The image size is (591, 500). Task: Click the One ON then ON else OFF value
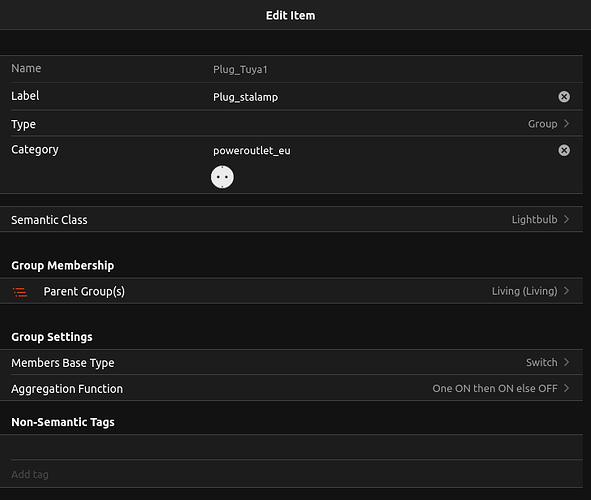(x=495, y=388)
